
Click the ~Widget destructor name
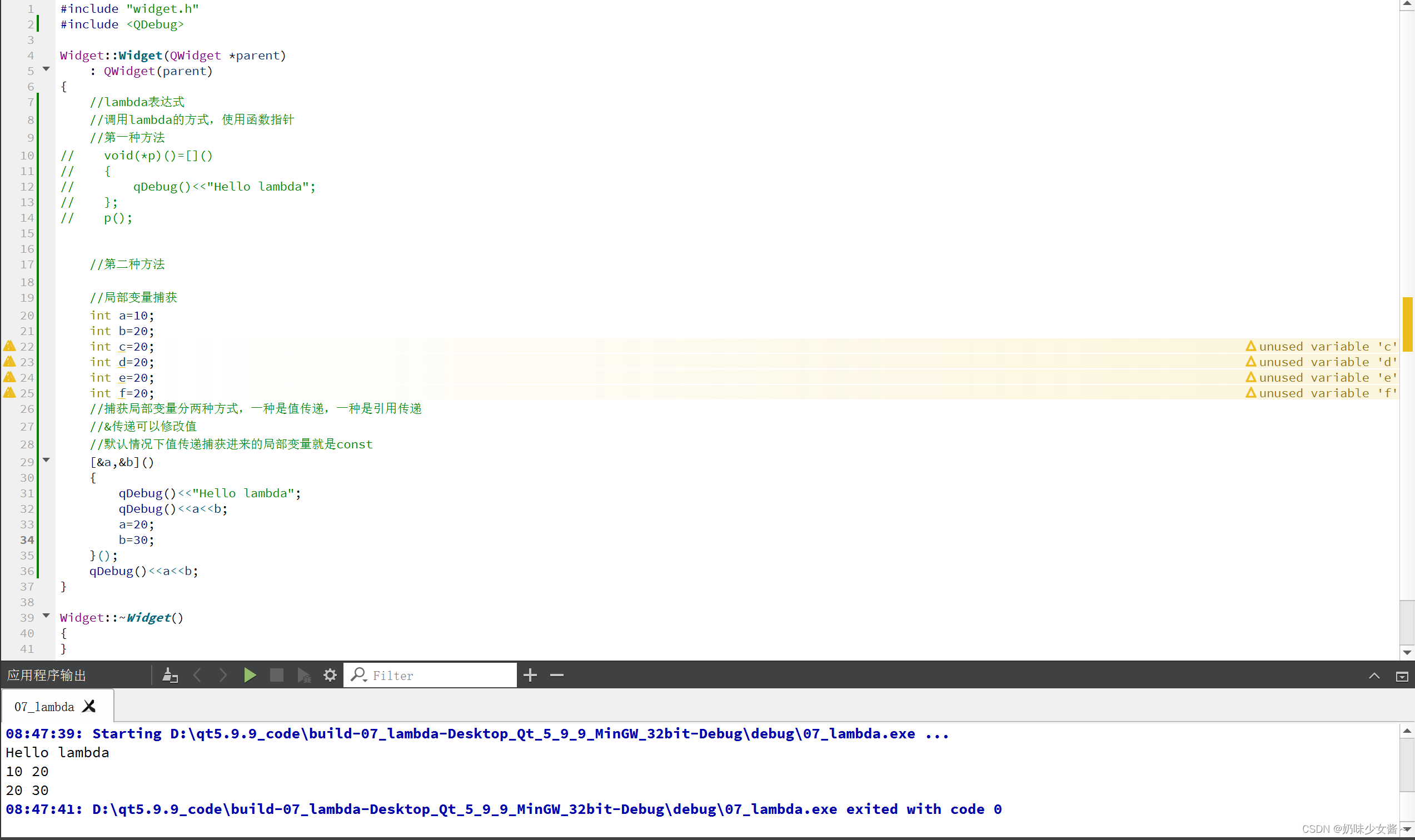148,618
